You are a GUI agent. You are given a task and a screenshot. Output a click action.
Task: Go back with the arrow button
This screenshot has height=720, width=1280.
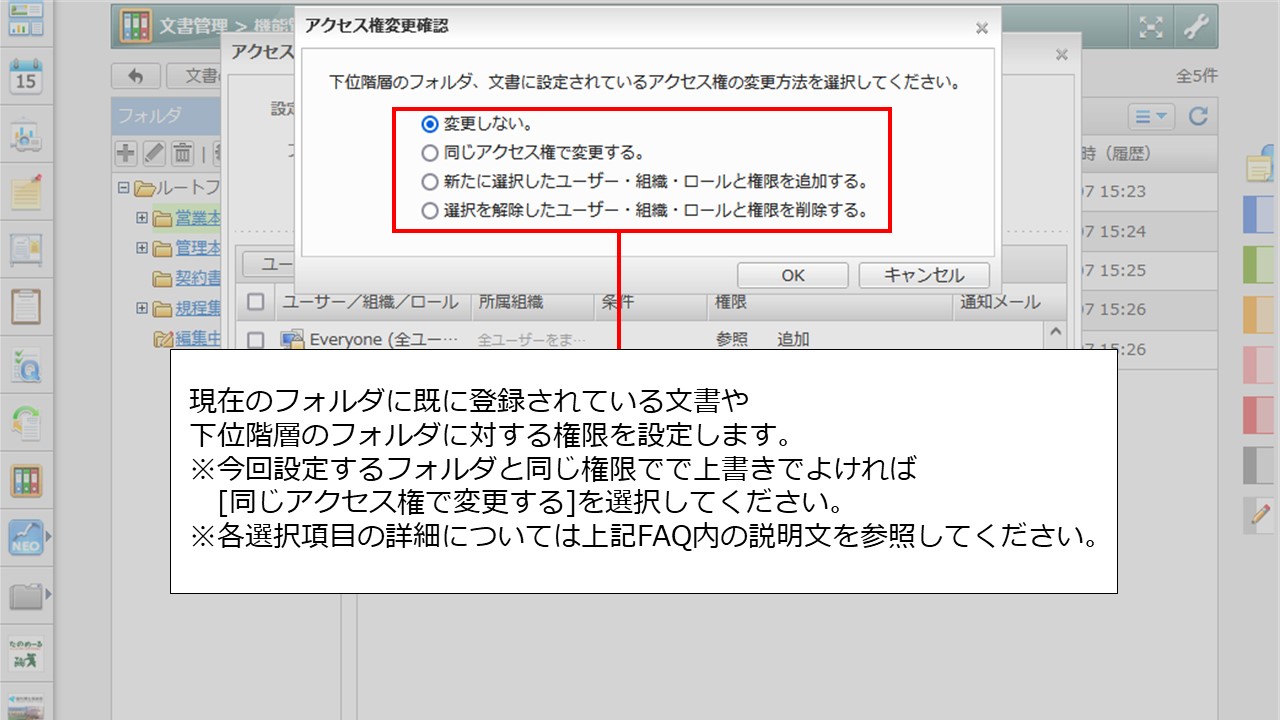137,77
